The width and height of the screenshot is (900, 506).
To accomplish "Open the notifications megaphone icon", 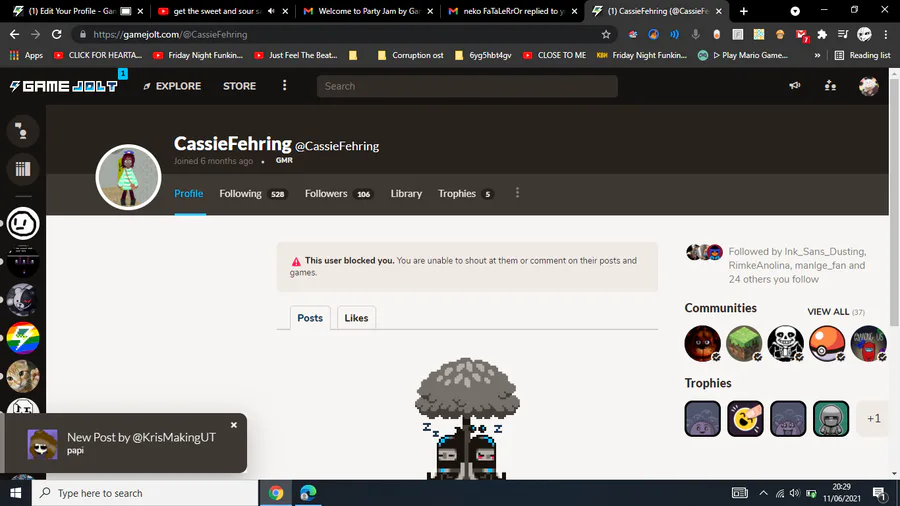I will [794, 85].
